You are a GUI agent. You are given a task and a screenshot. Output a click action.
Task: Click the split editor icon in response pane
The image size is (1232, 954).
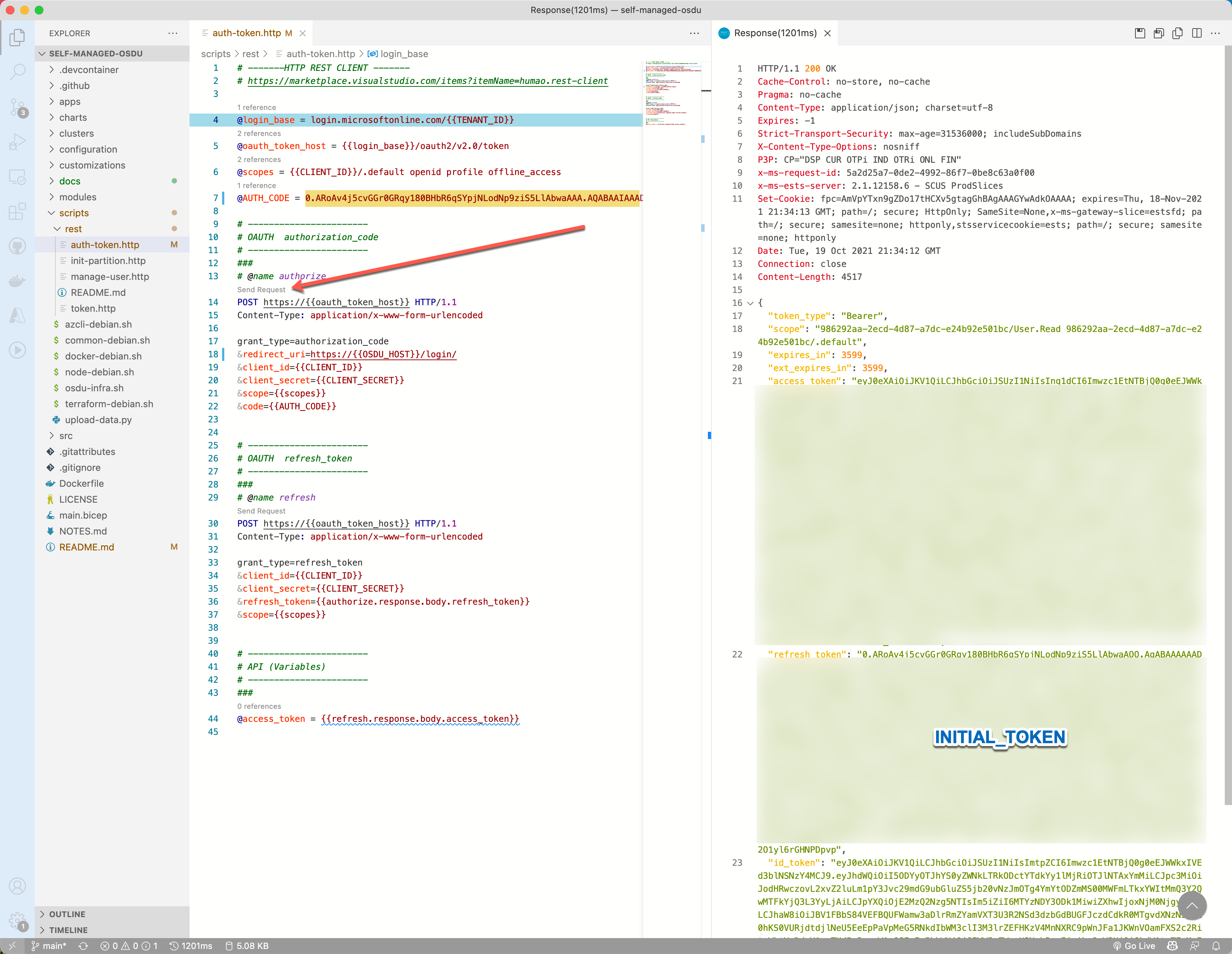[x=1197, y=33]
